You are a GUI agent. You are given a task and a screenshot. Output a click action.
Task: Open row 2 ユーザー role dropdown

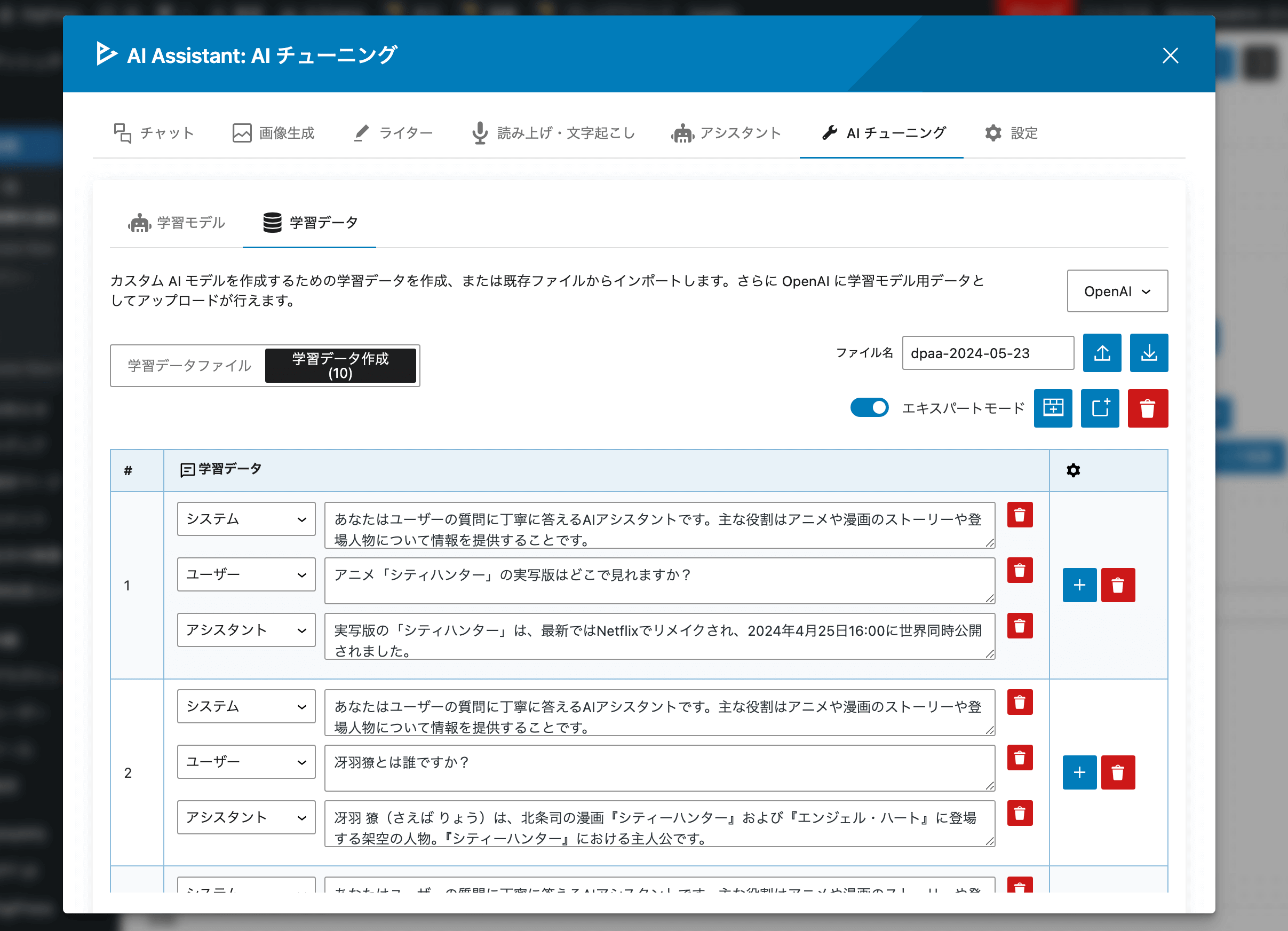pyautogui.click(x=246, y=762)
